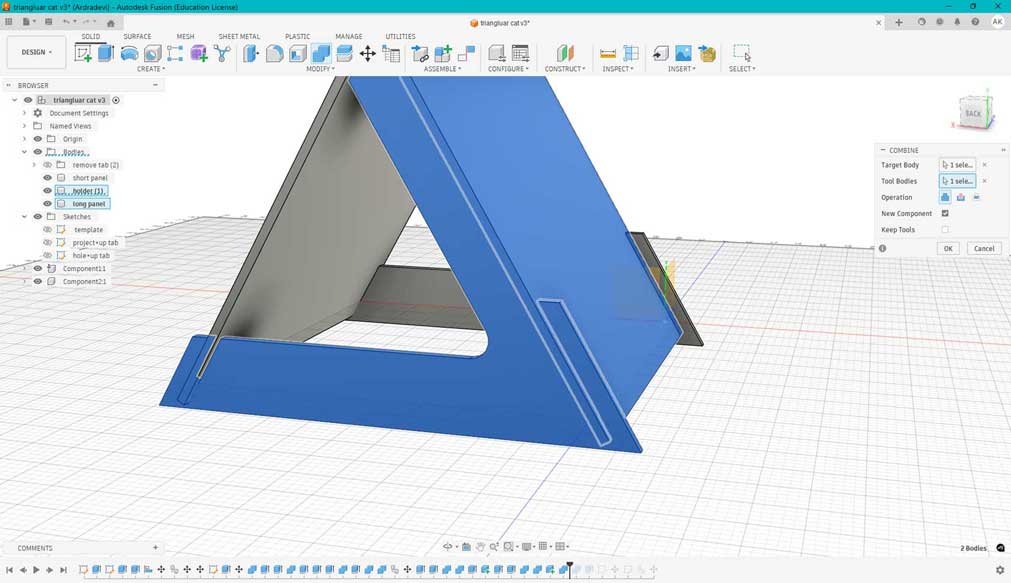Screen dimensions: 1011x583
Task: Open the DESIGN workspace dropdown
Action: pyautogui.click(x=36, y=52)
